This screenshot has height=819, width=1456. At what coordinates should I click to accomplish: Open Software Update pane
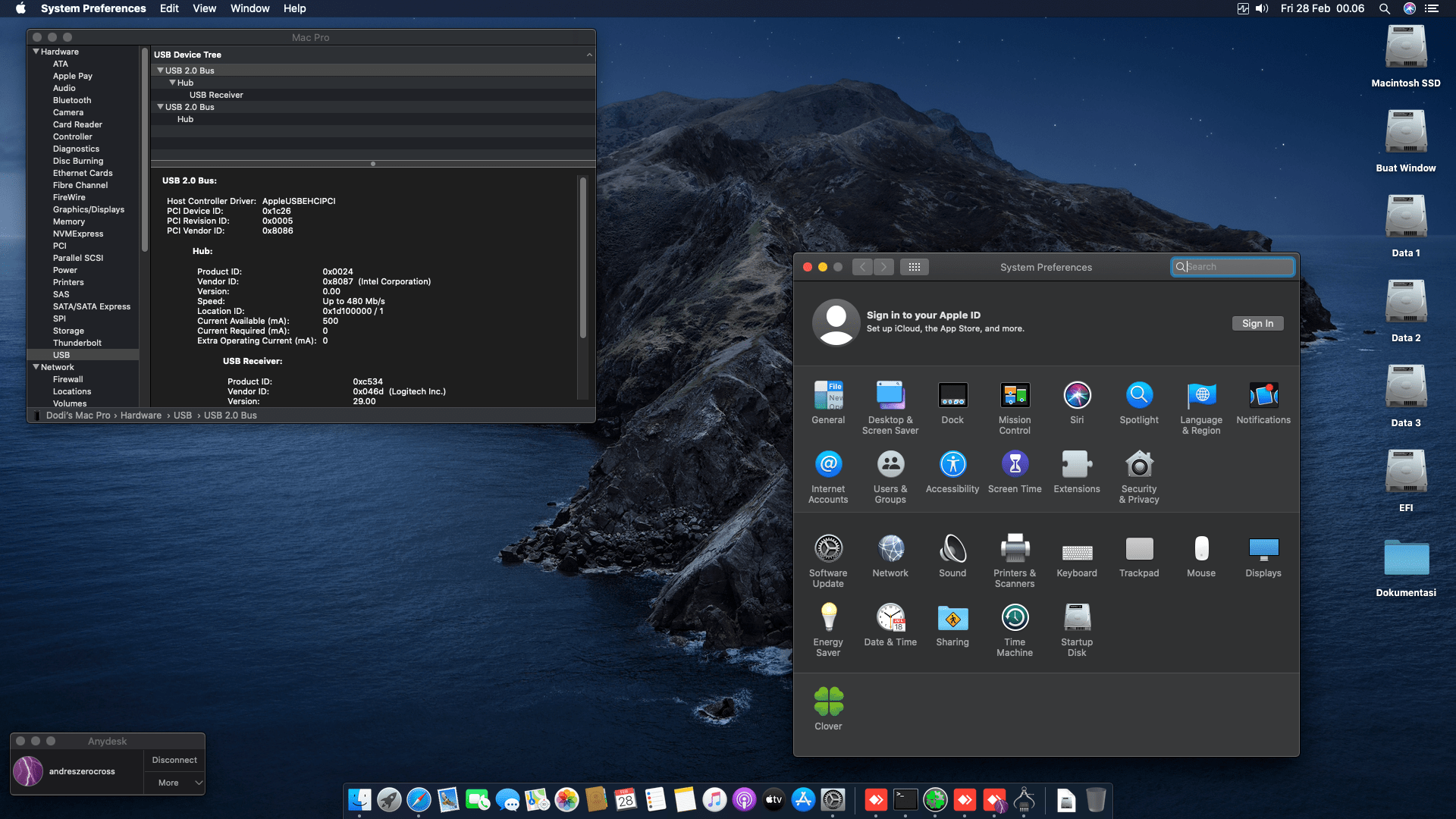tap(828, 561)
